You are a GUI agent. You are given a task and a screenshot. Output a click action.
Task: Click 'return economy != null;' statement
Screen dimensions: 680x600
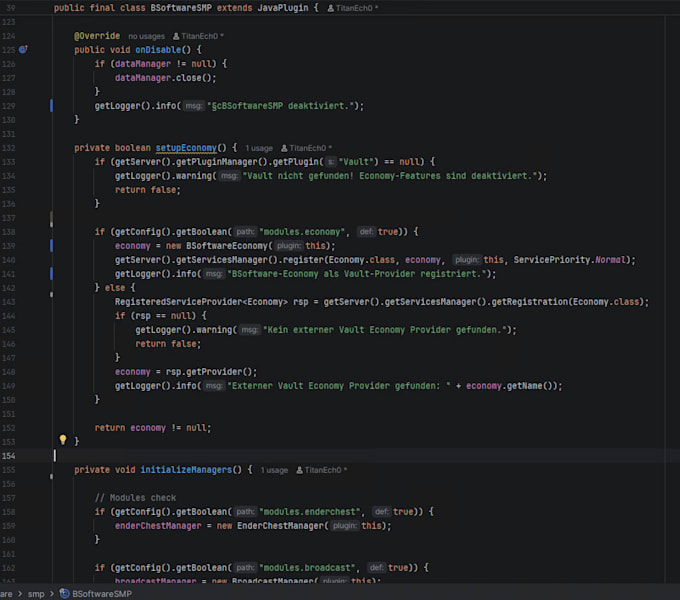[x=153, y=428]
